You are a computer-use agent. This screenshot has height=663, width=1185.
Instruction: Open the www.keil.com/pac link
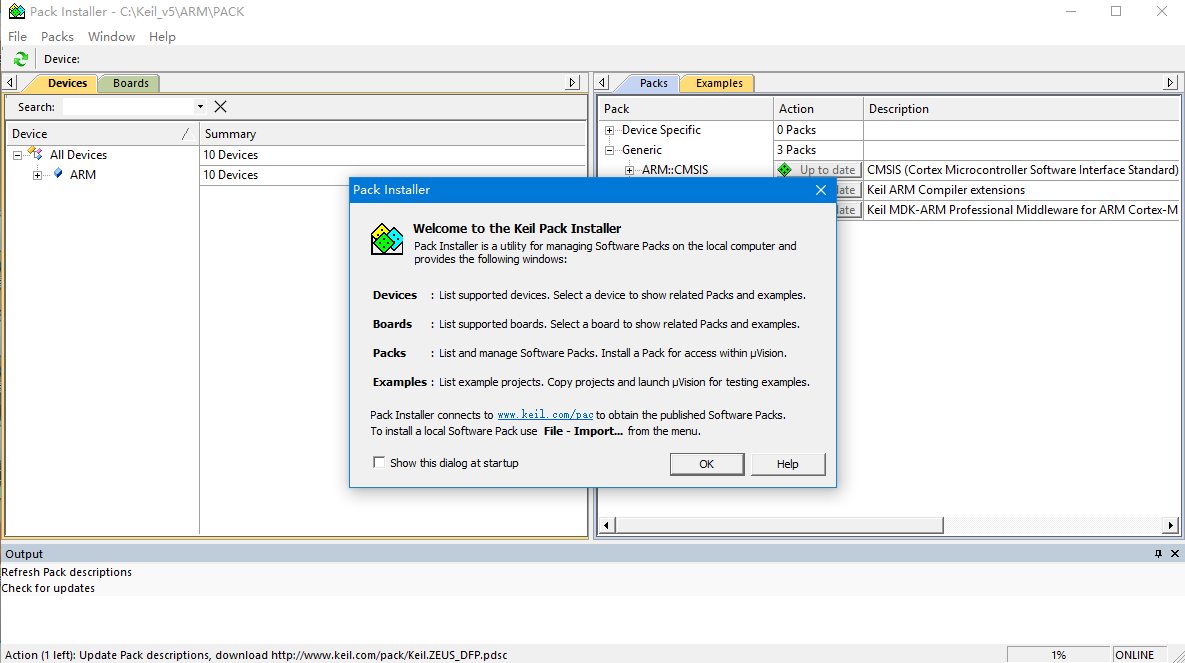(x=545, y=414)
